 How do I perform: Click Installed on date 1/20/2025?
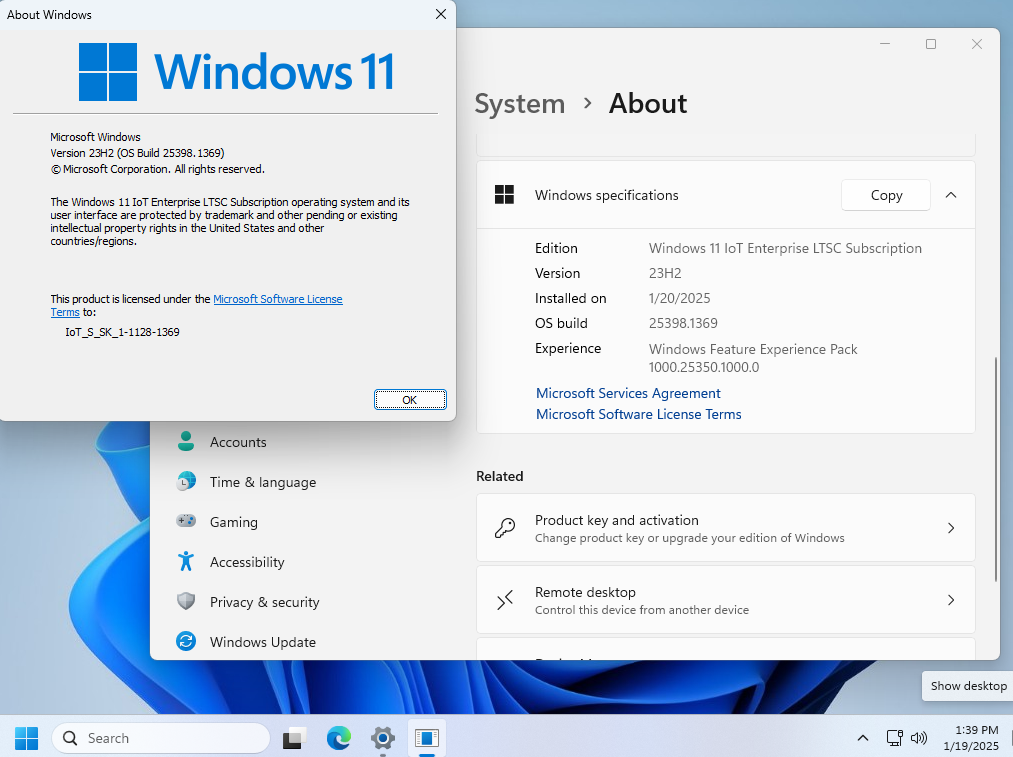click(679, 298)
